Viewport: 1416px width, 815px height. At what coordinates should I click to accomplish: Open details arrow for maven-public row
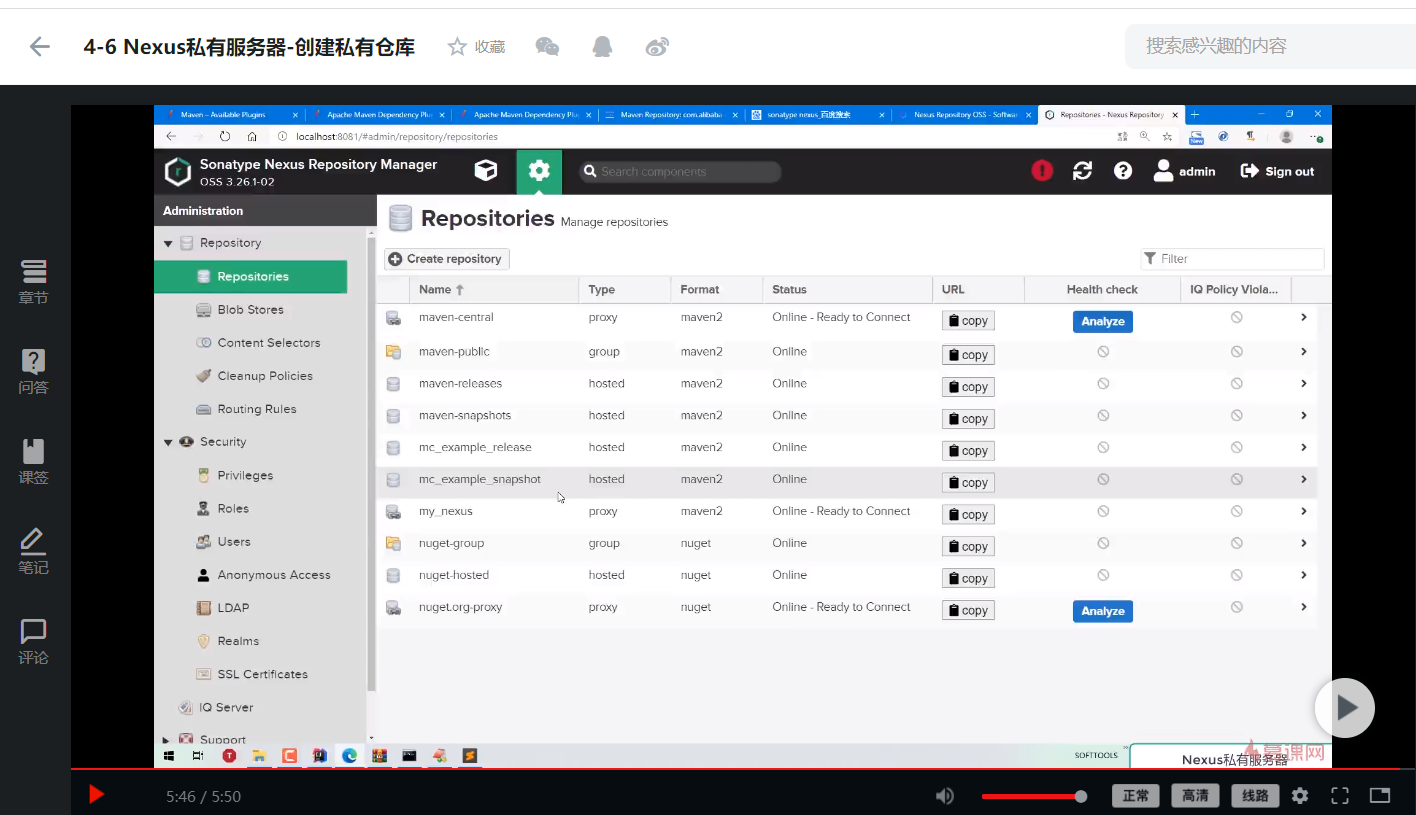(x=1304, y=351)
